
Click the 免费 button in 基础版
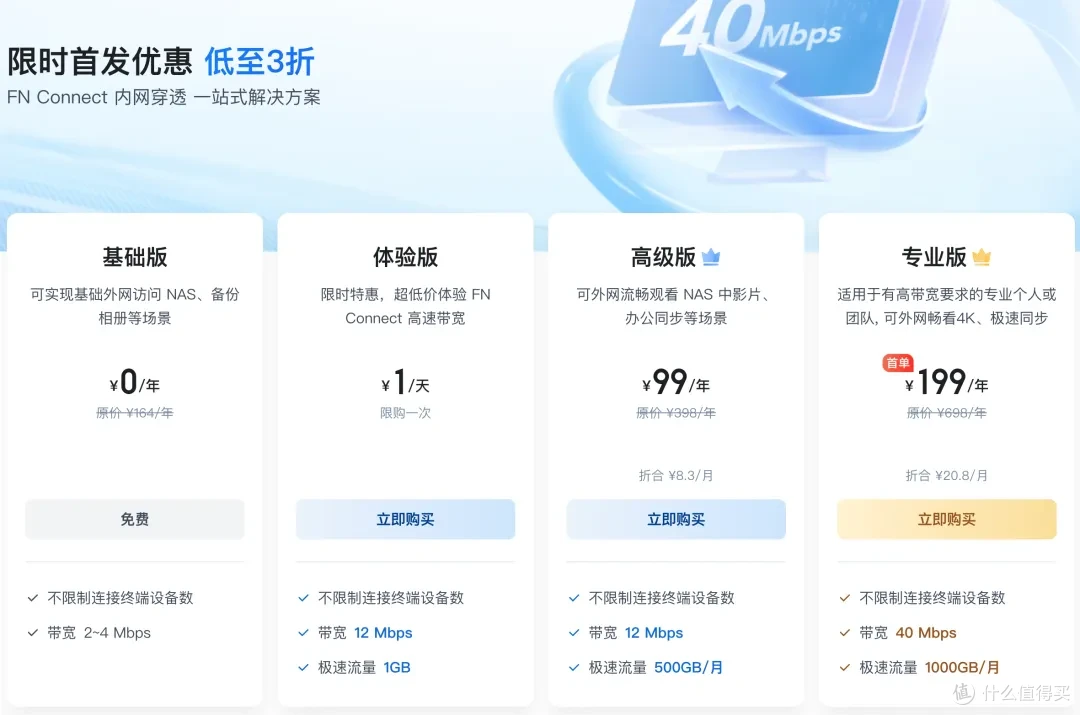(135, 519)
